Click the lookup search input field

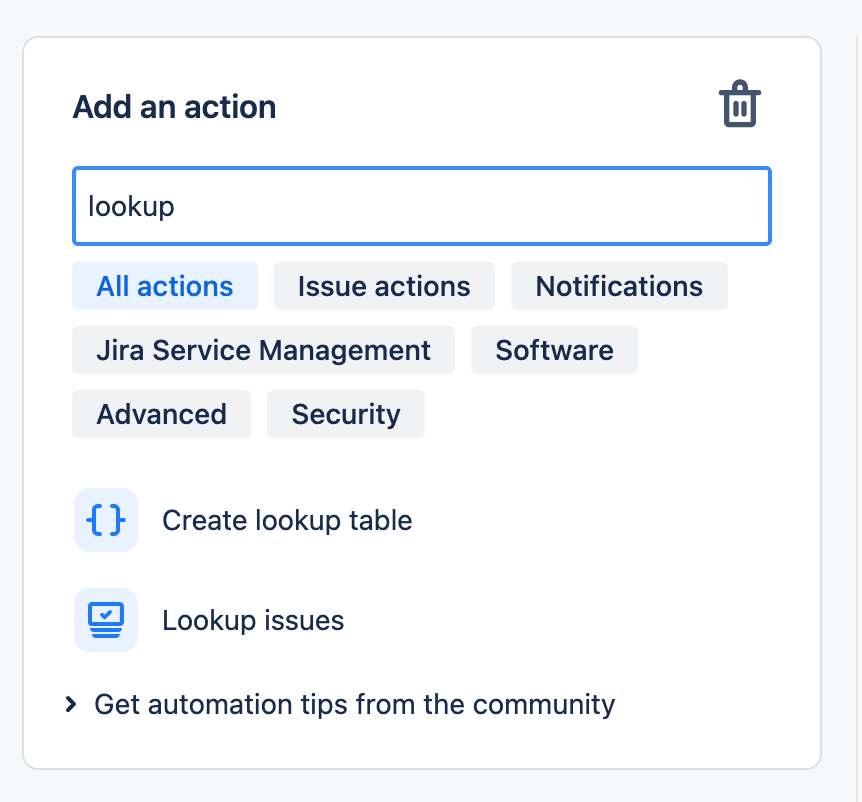421,206
